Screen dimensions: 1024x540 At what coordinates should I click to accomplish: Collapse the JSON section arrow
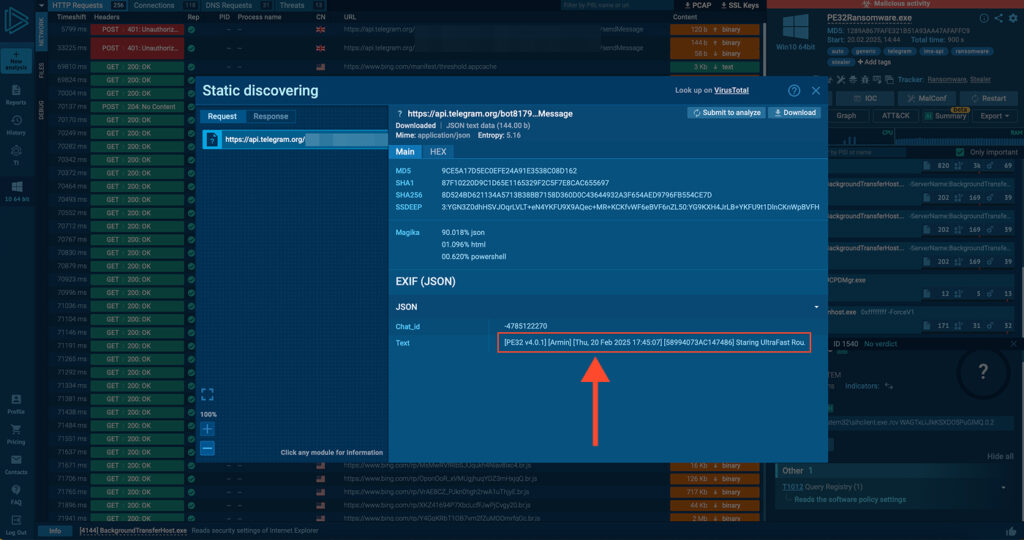pos(816,307)
